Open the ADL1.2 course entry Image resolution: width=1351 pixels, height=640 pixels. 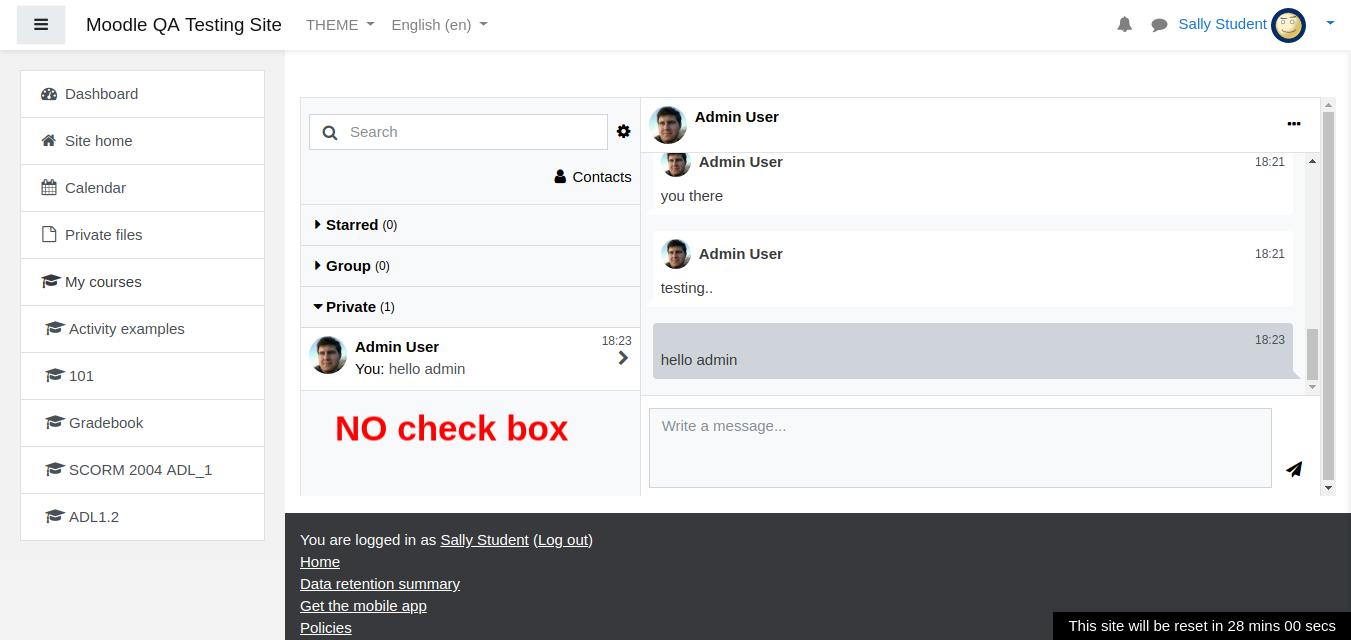coord(142,517)
